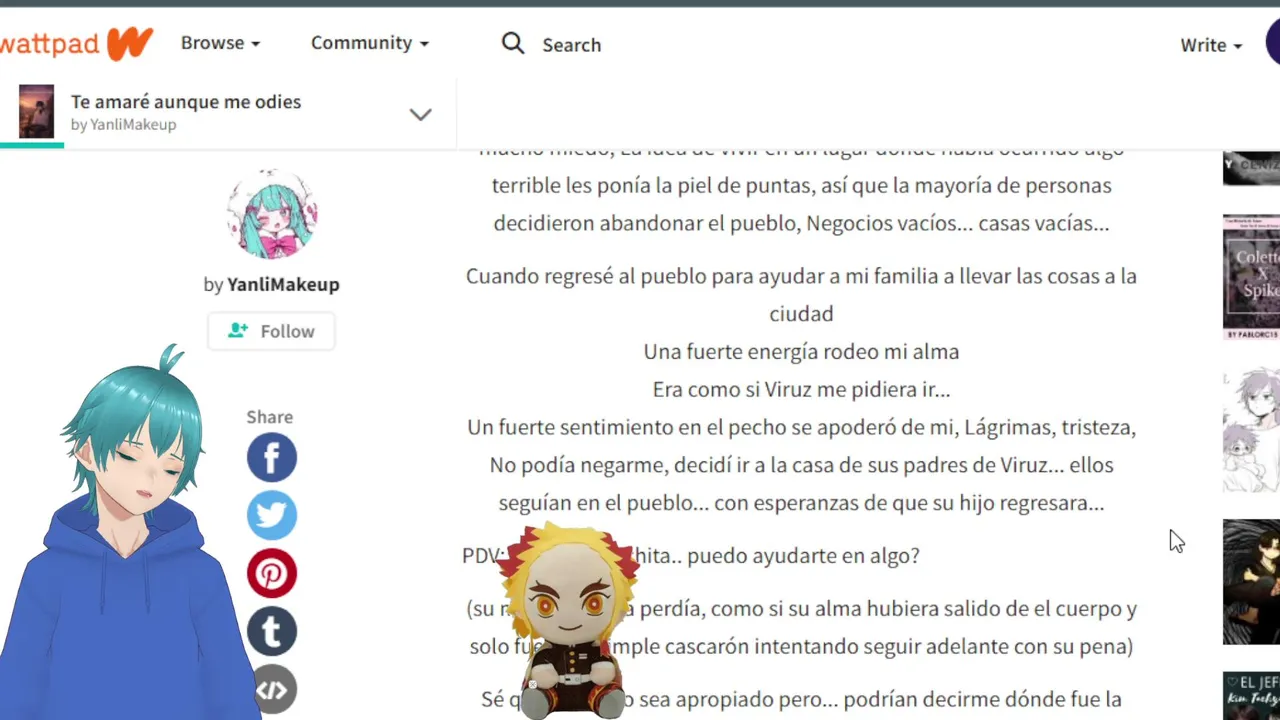
Task: Click the bold YanliMakeup author name
Action: pos(283,284)
